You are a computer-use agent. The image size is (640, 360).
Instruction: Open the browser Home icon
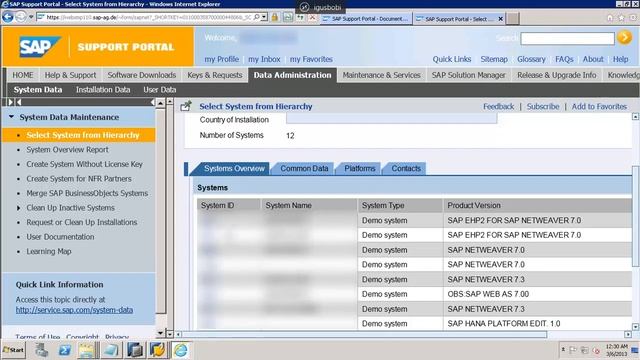pos(610,18)
